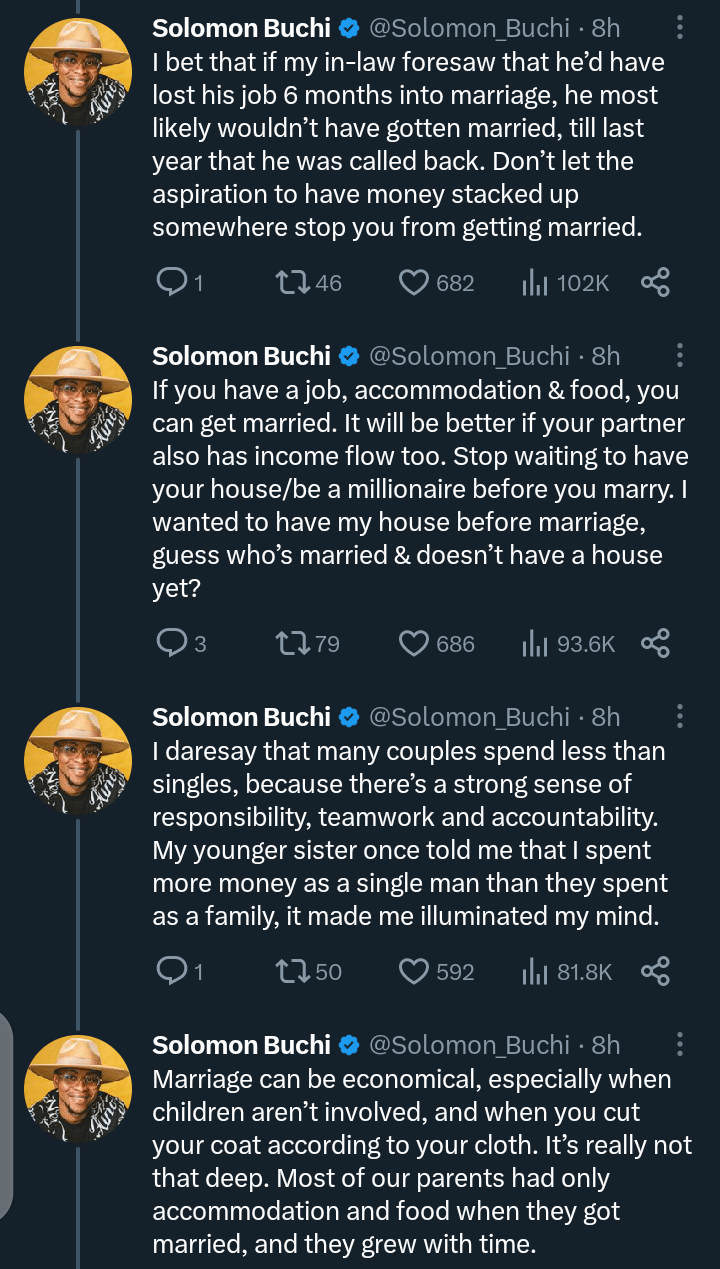Open more options on the couples spending tweet
Viewport: 720px width, 1269px height.
680,716
